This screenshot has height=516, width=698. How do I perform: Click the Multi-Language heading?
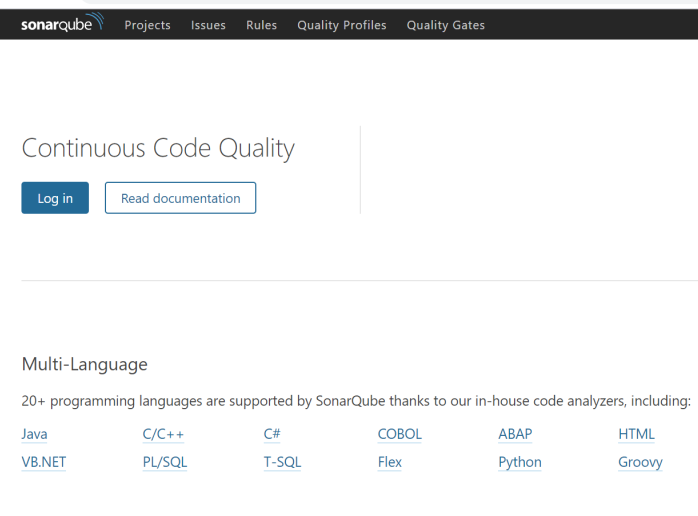coord(85,364)
